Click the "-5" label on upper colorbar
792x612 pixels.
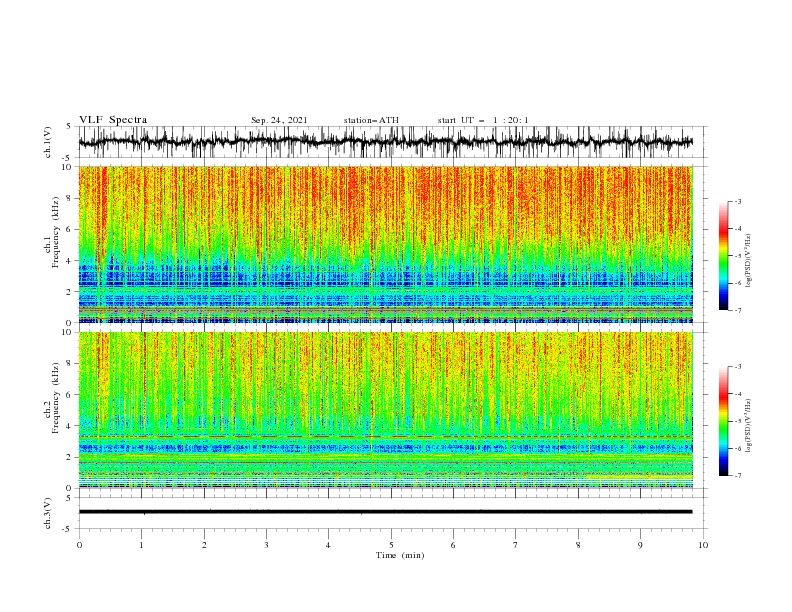tap(737, 256)
